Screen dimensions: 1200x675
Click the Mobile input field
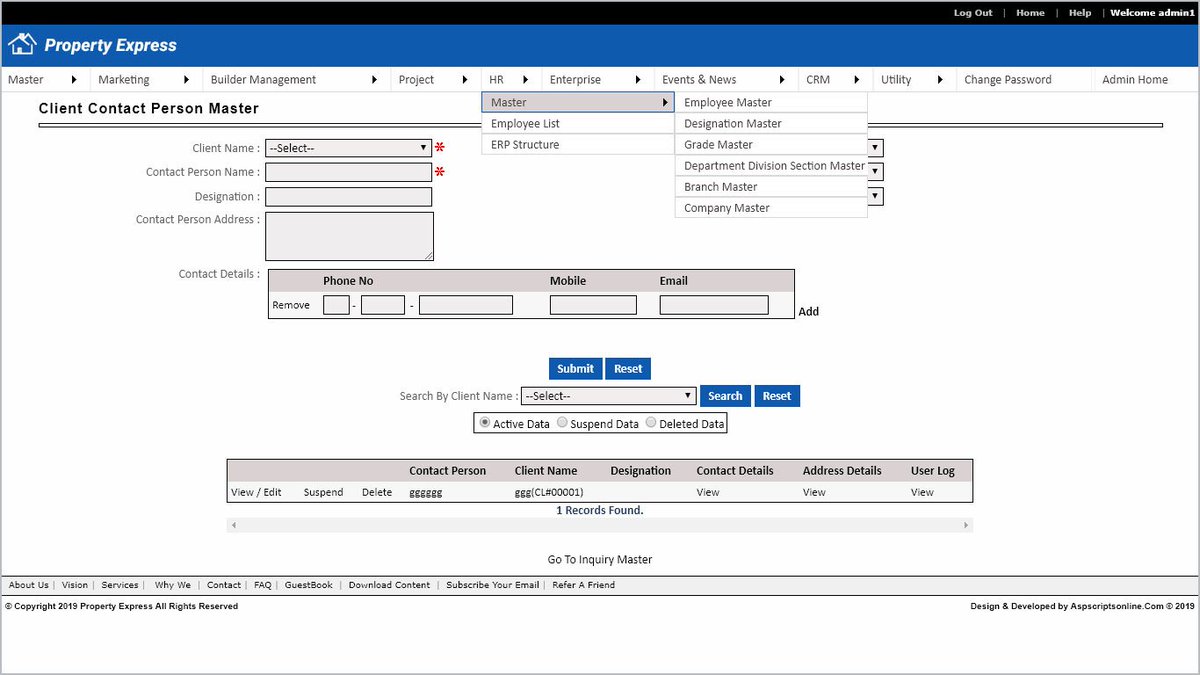[x=593, y=305]
